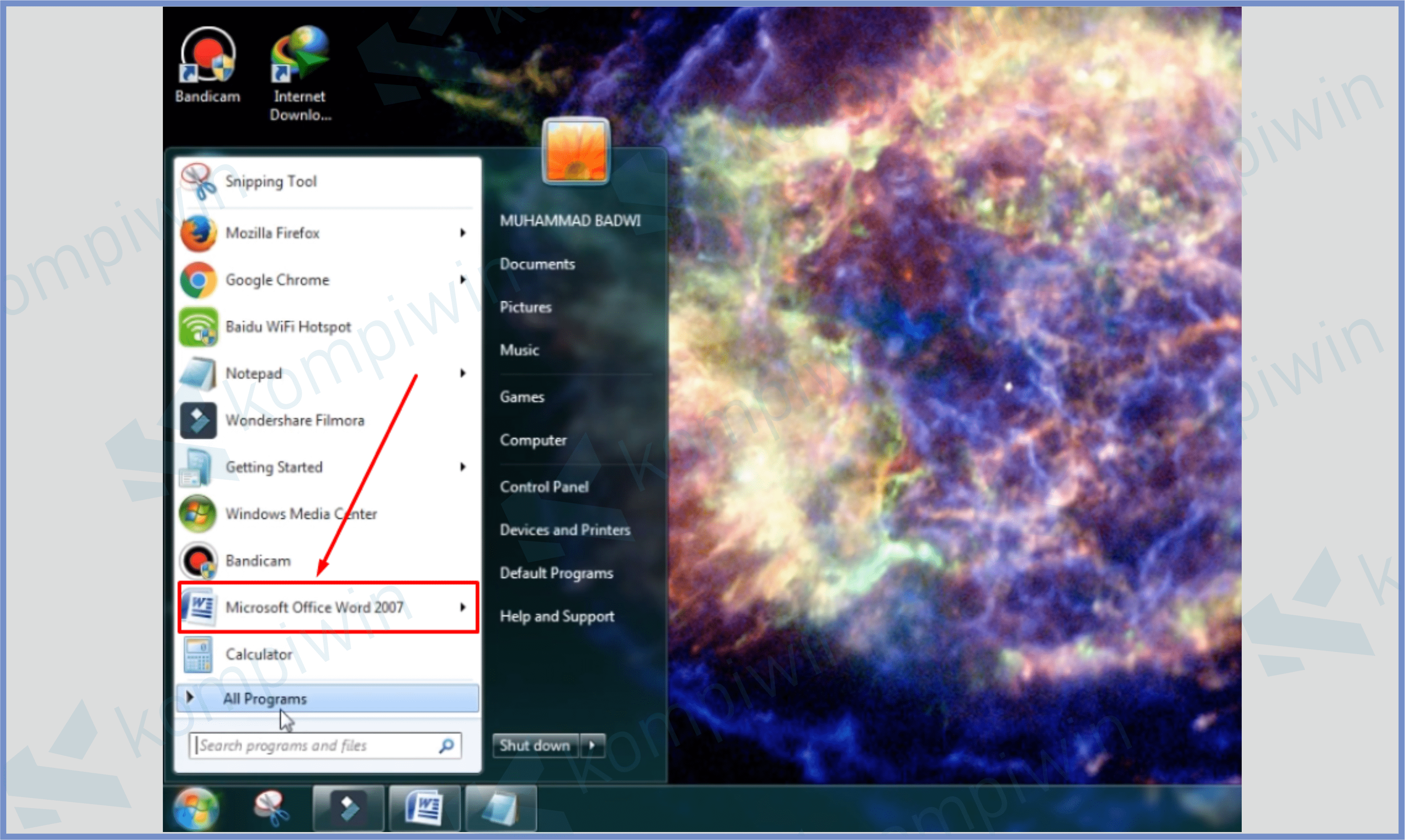
Task: Open MUHAMMAD BADWI personal folder
Action: click(570, 221)
